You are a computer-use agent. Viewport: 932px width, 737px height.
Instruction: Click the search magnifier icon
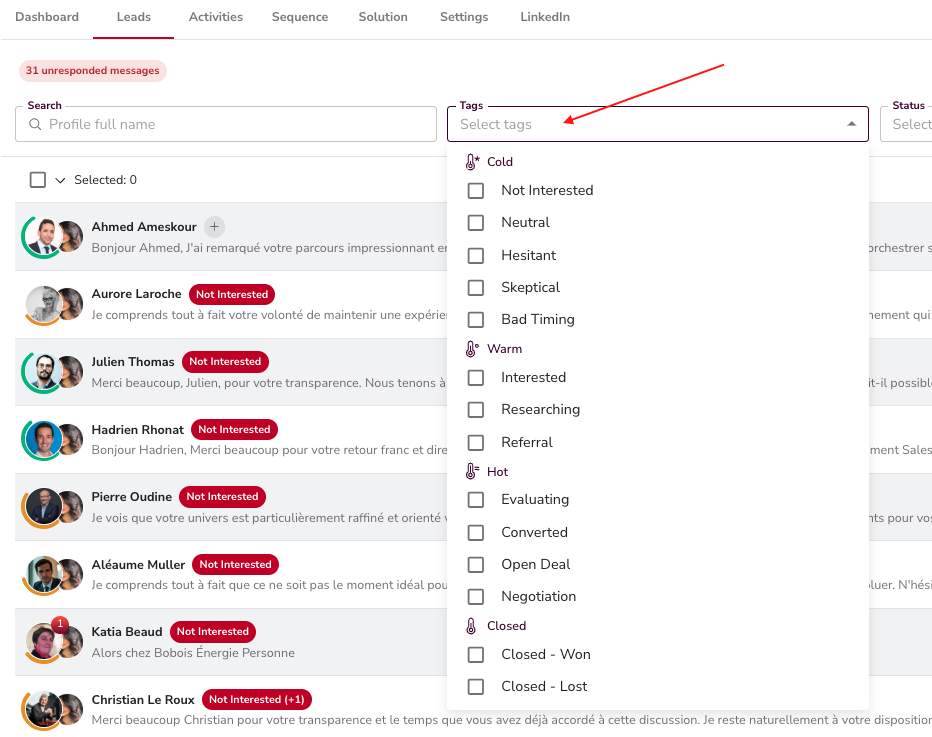[36, 124]
